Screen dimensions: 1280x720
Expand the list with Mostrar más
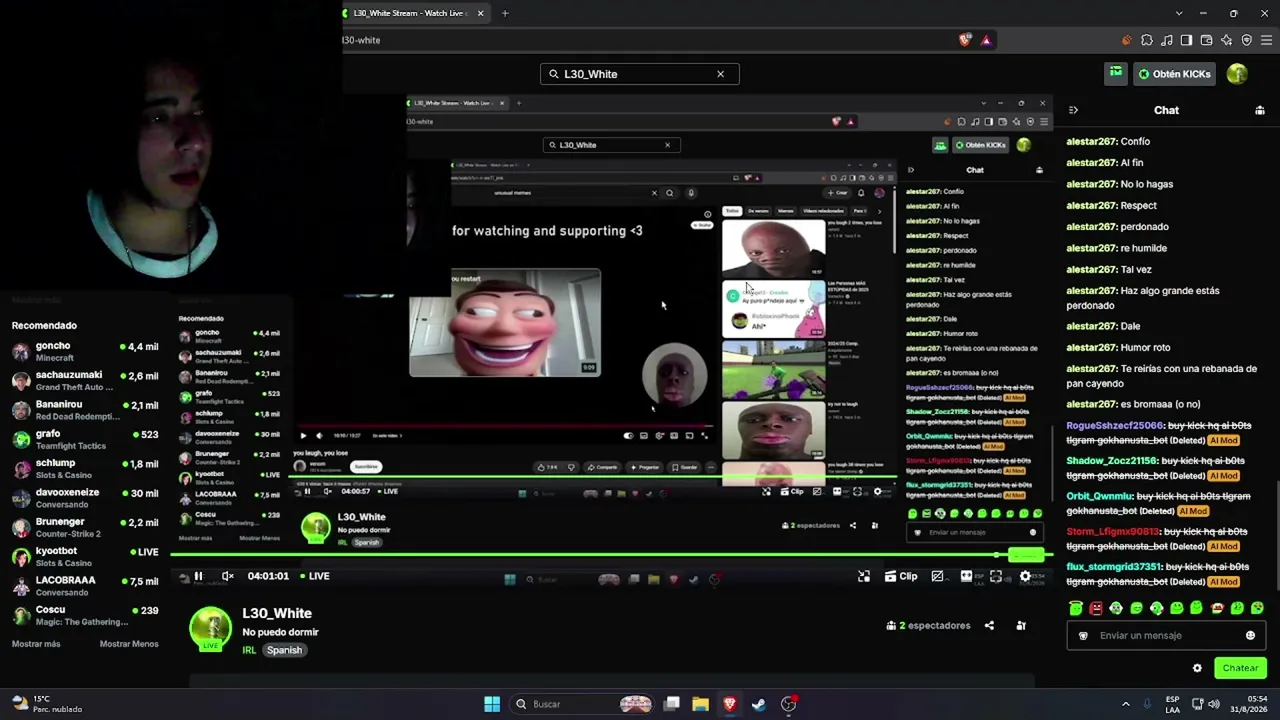[36, 644]
